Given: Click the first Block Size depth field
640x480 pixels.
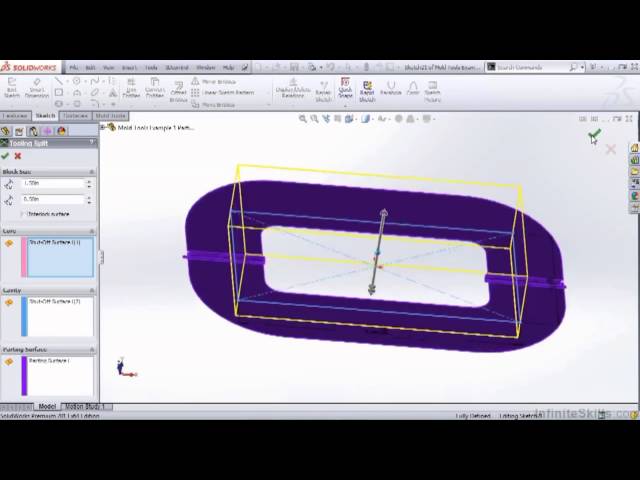Looking at the screenshot, I should [x=53, y=184].
